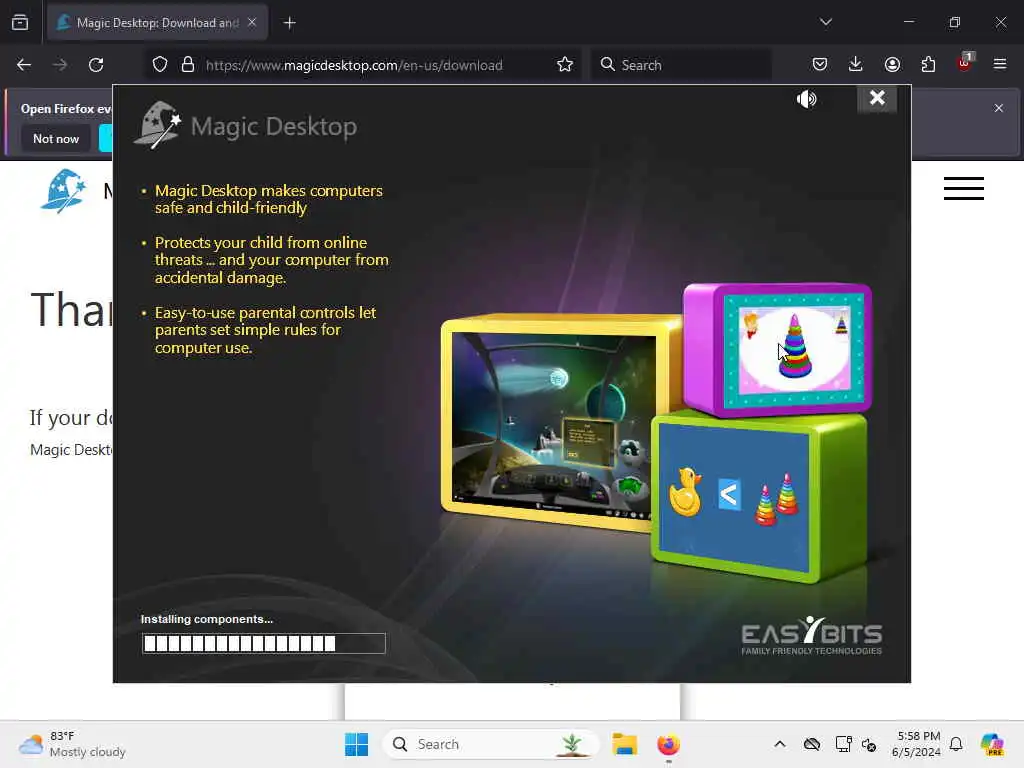
Task: Show hidden system tray icons
Action: [780, 744]
